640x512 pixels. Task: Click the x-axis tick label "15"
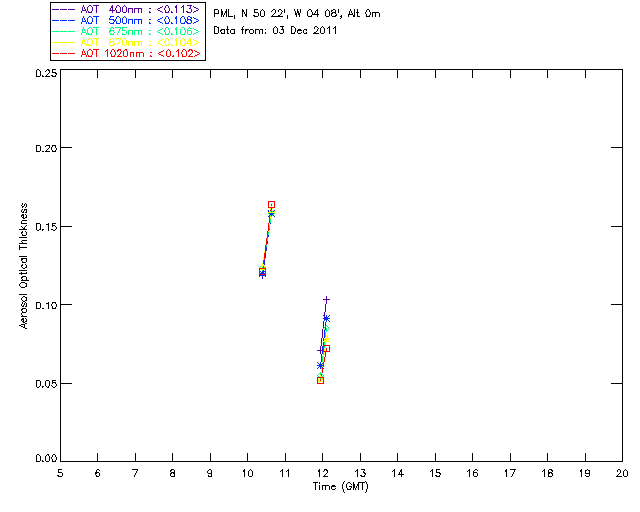click(x=435, y=473)
